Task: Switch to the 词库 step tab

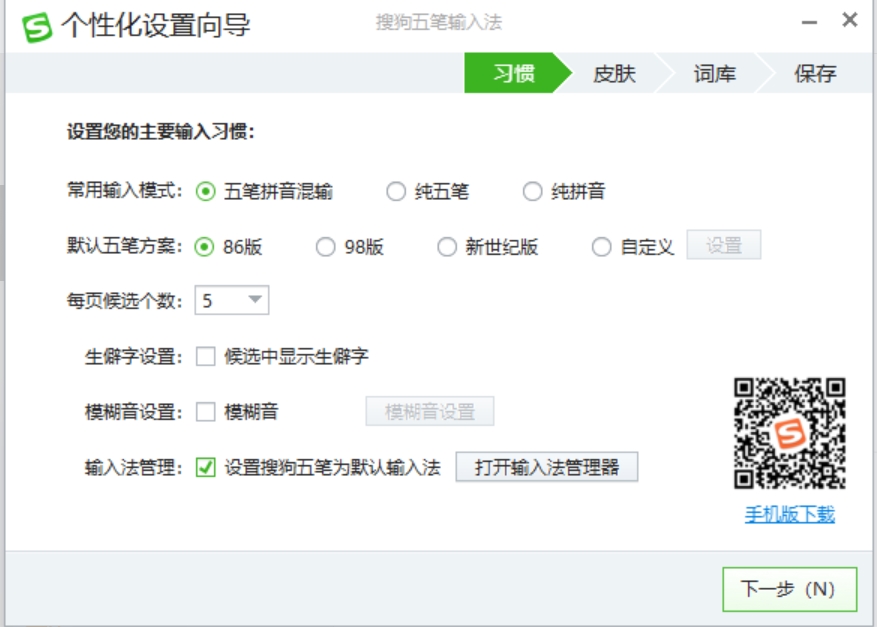Action: click(714, 73)
